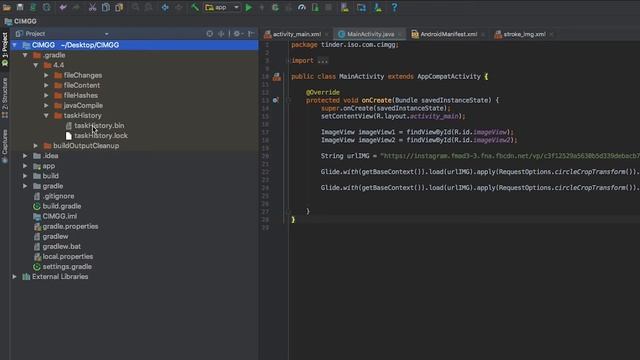This screenshot has width=640, height=360.
Task: Navigate Back with the blue arrow icon
Action: pyautogui.click(x=165, y=7)
